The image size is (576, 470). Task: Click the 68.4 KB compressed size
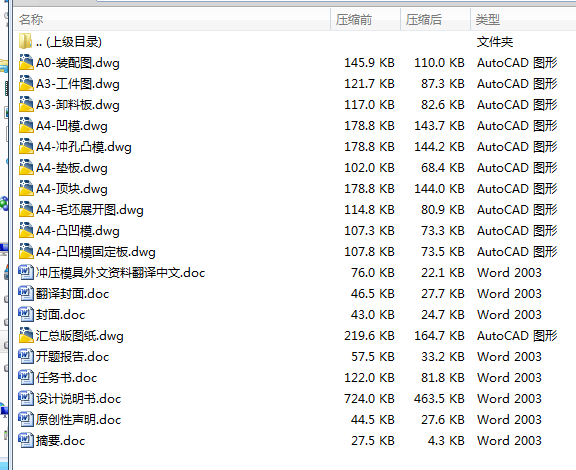pyautogui.click(x=443, y=168)
